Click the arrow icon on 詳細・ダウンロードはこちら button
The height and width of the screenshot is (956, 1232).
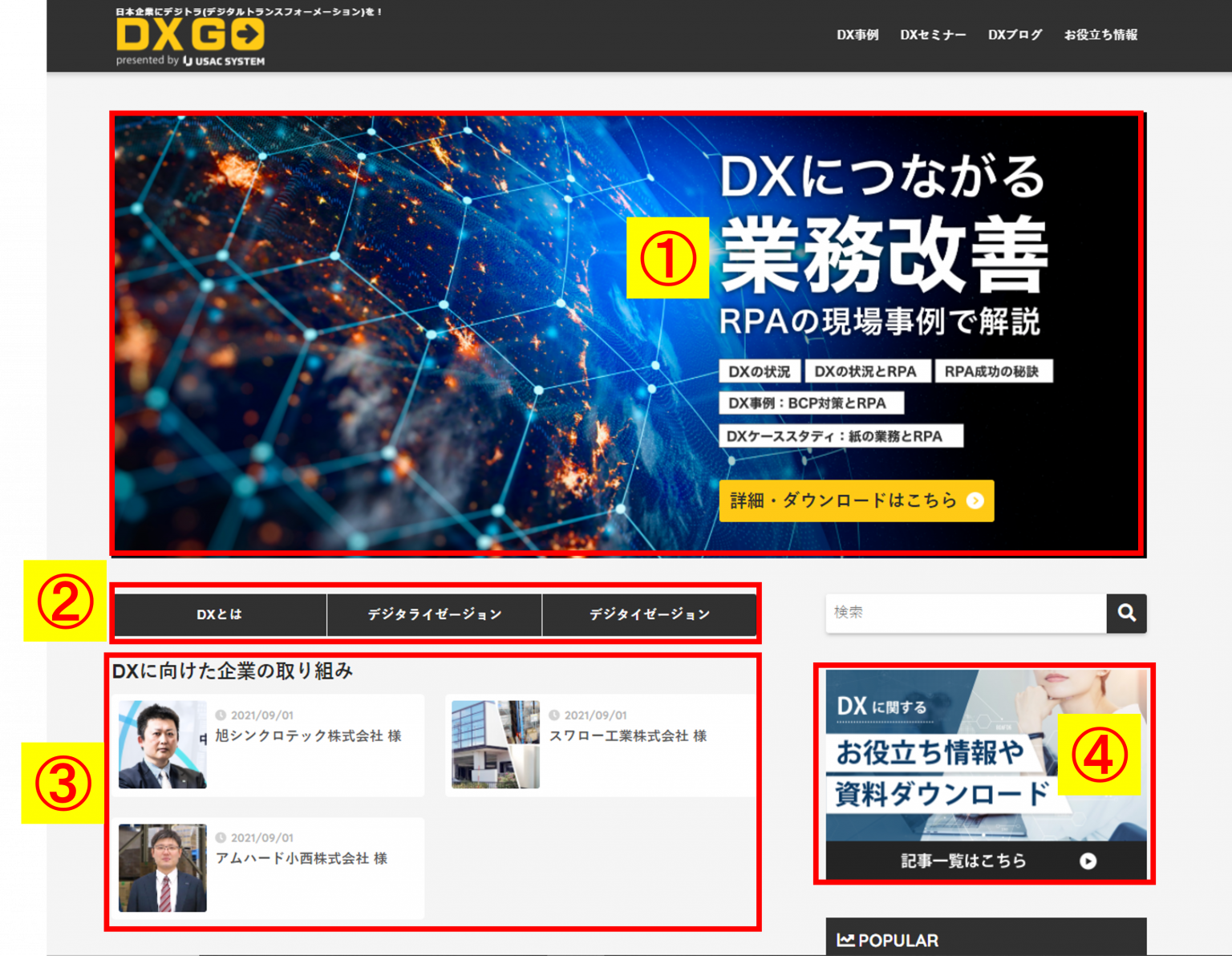point(975,500)
